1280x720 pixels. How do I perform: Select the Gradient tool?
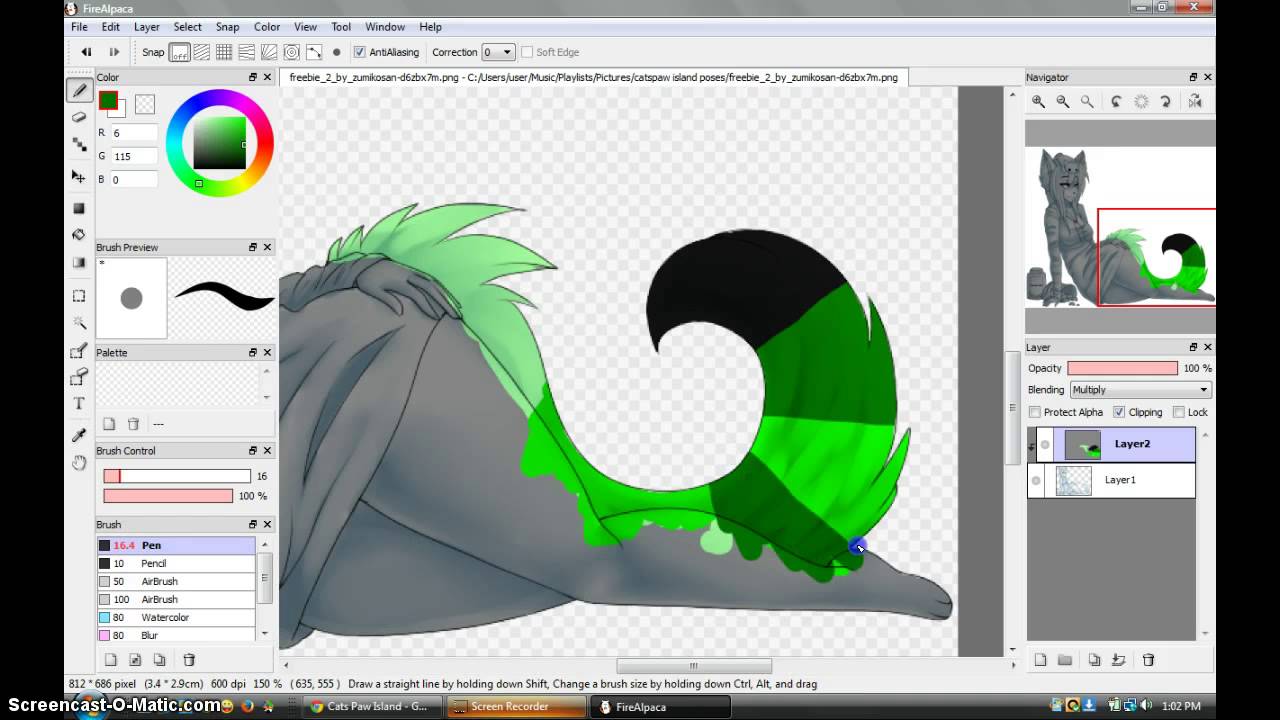point(79,263)
